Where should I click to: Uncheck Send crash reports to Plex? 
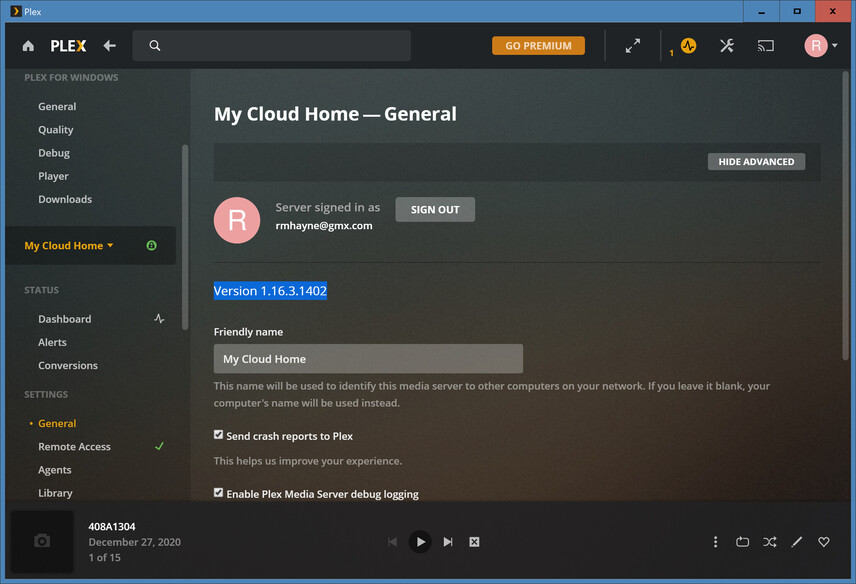(218, 435)
